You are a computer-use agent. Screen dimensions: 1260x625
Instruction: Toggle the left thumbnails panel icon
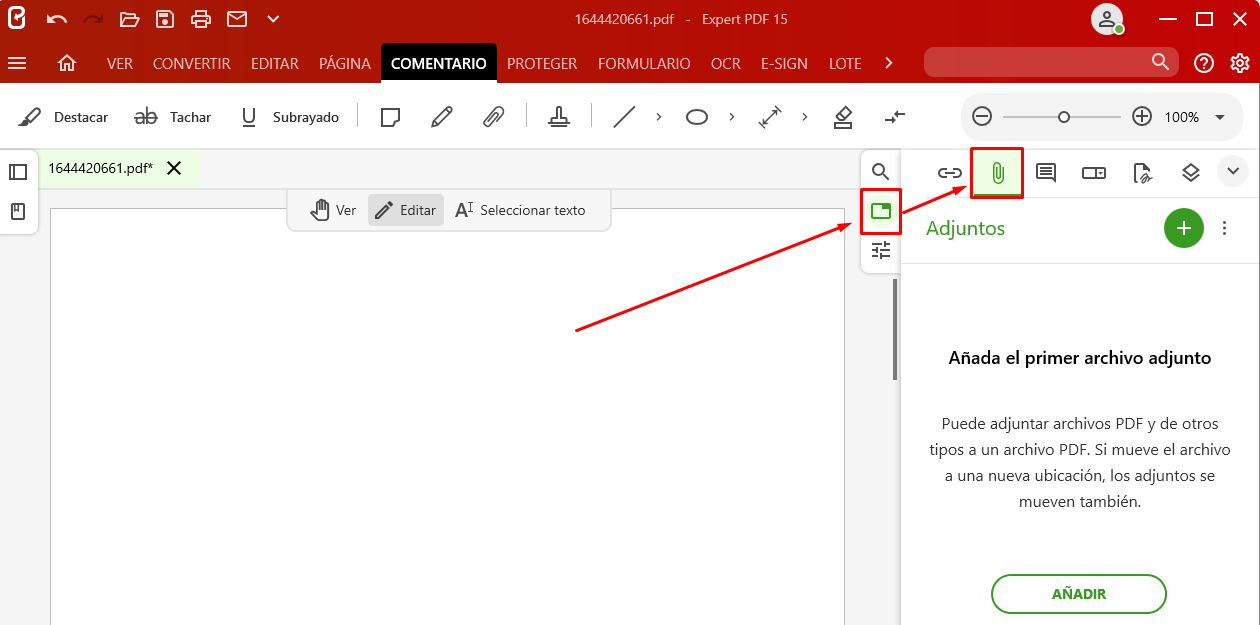pyautogui.click(x=18, y=172)
